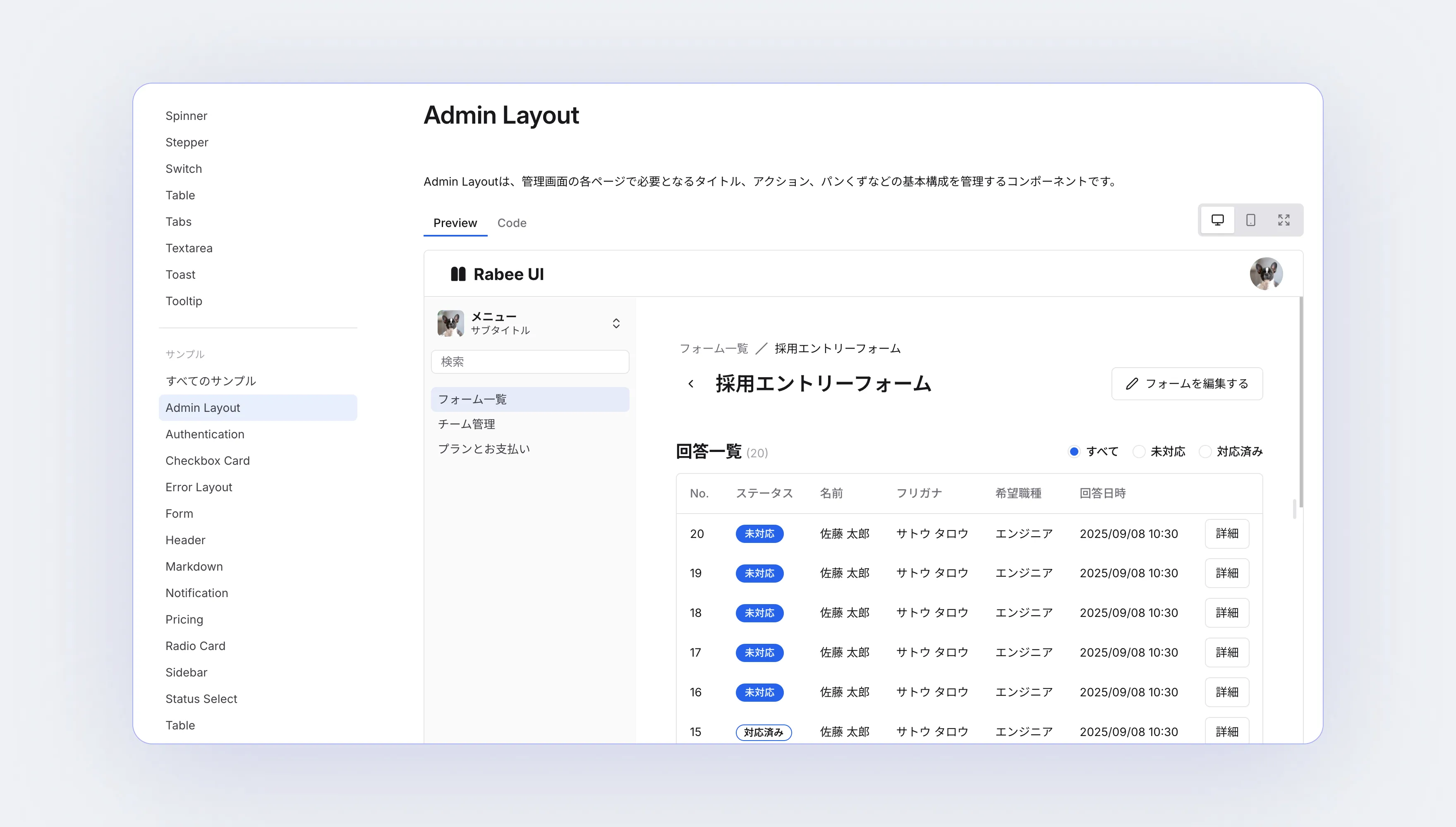Screen dimensions: 1456x827
Task: Click 詳細 button for row 20
Action: [1227, 534]
